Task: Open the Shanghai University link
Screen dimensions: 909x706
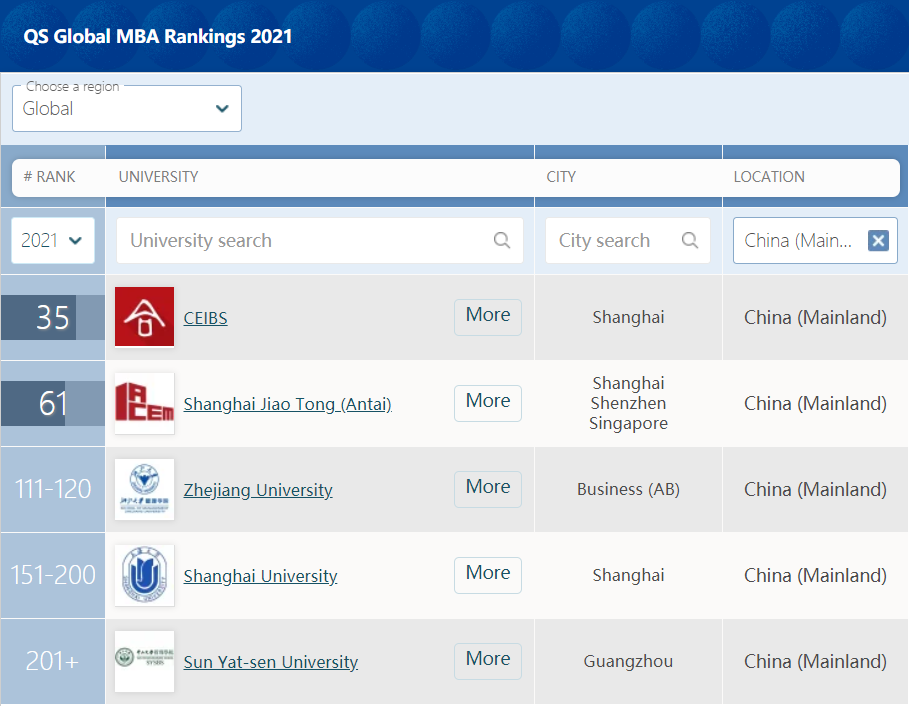Action: pos(260,576)
